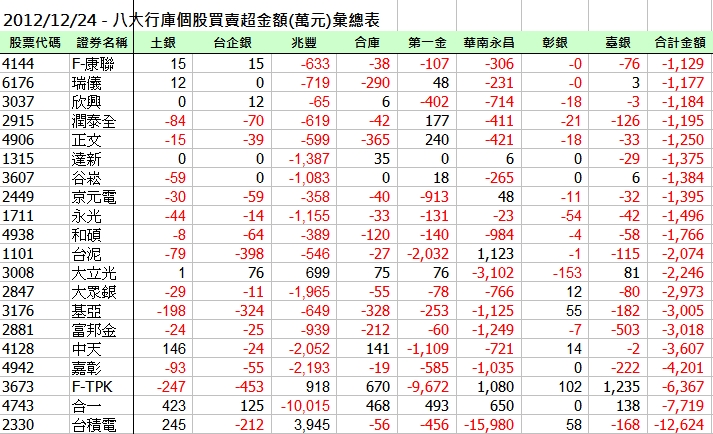The image size is (713, 434).
Task: Click the 臺銀 column header
Action: 618,43
